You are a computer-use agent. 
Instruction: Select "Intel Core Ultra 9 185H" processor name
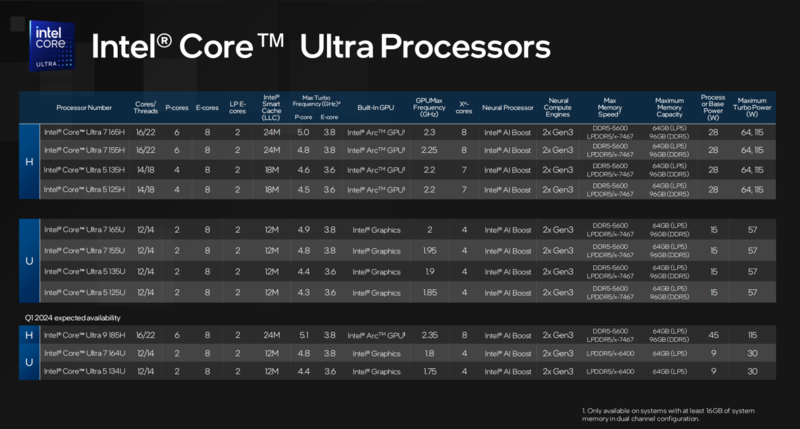pyautogui.click(x=84, y=335)
